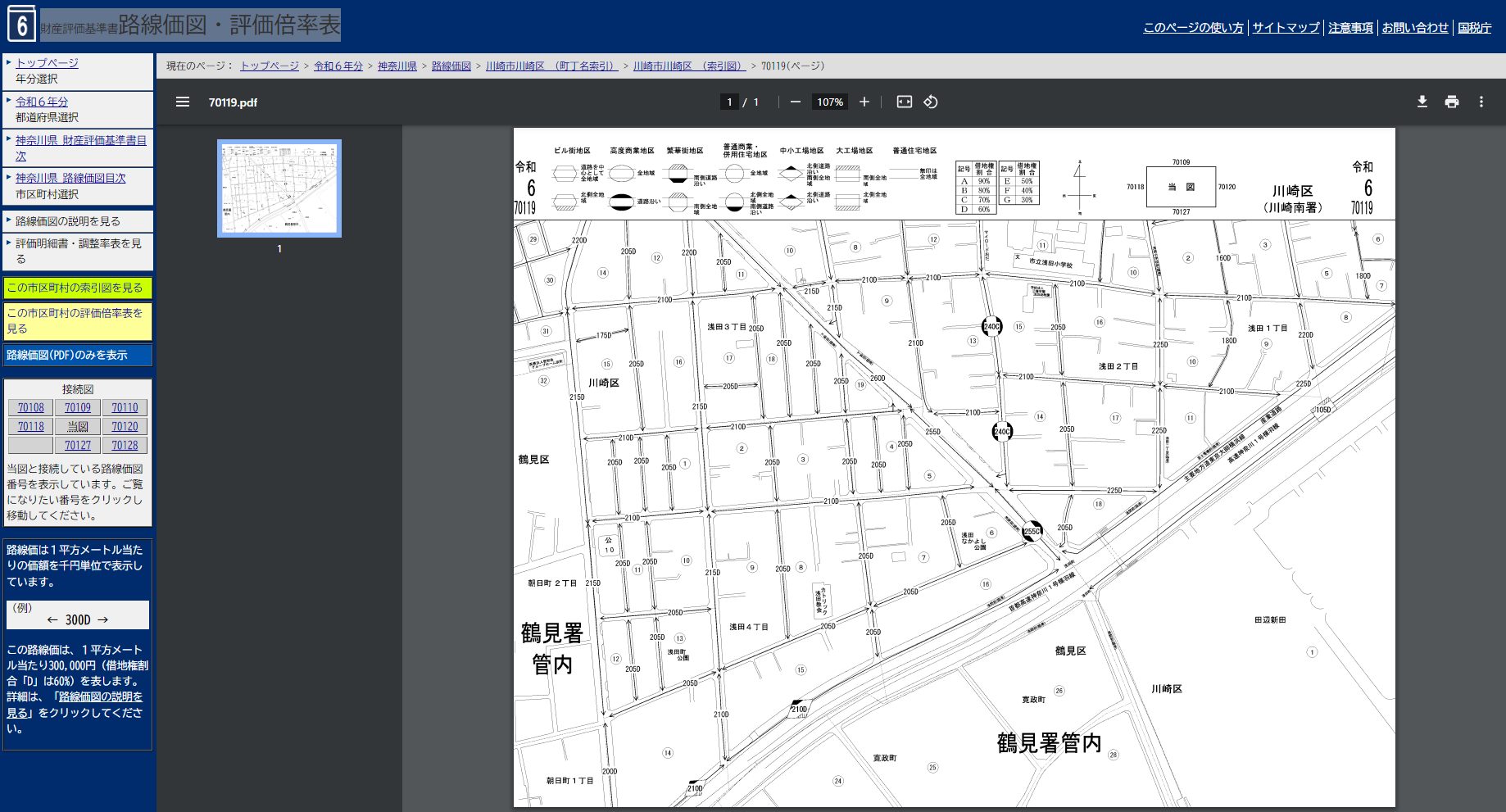
Task: Click the fit to page icon
Action: click(904, 102)
